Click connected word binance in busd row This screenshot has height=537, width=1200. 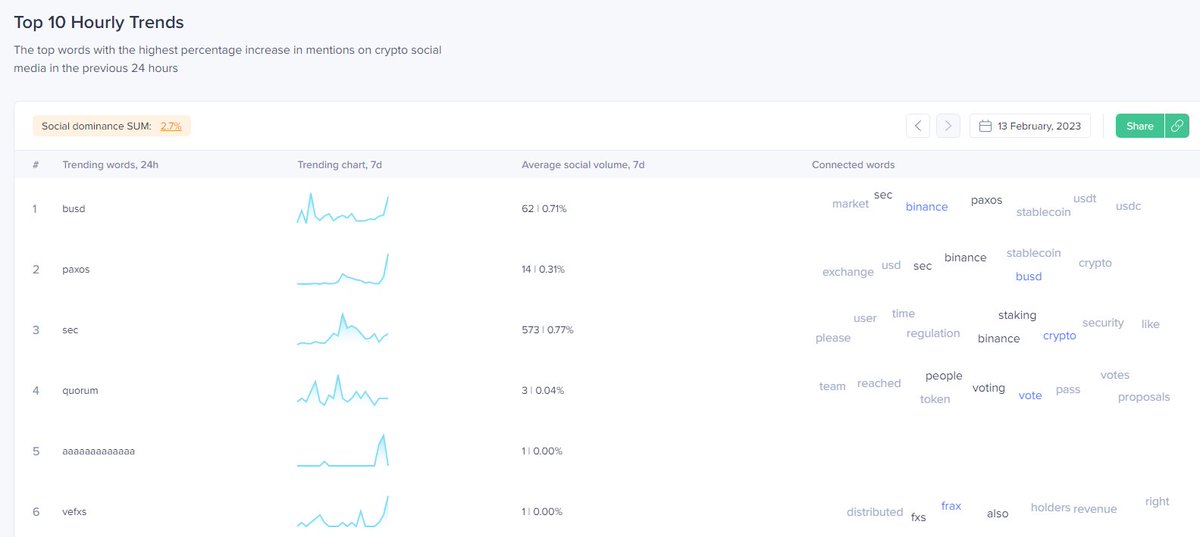click(927, 207)
